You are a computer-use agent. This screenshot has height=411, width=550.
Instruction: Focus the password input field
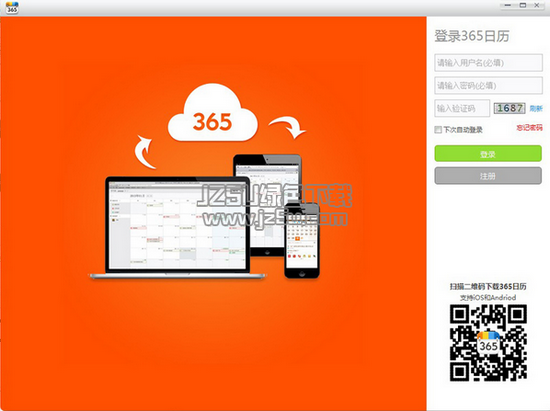(488, 86)
